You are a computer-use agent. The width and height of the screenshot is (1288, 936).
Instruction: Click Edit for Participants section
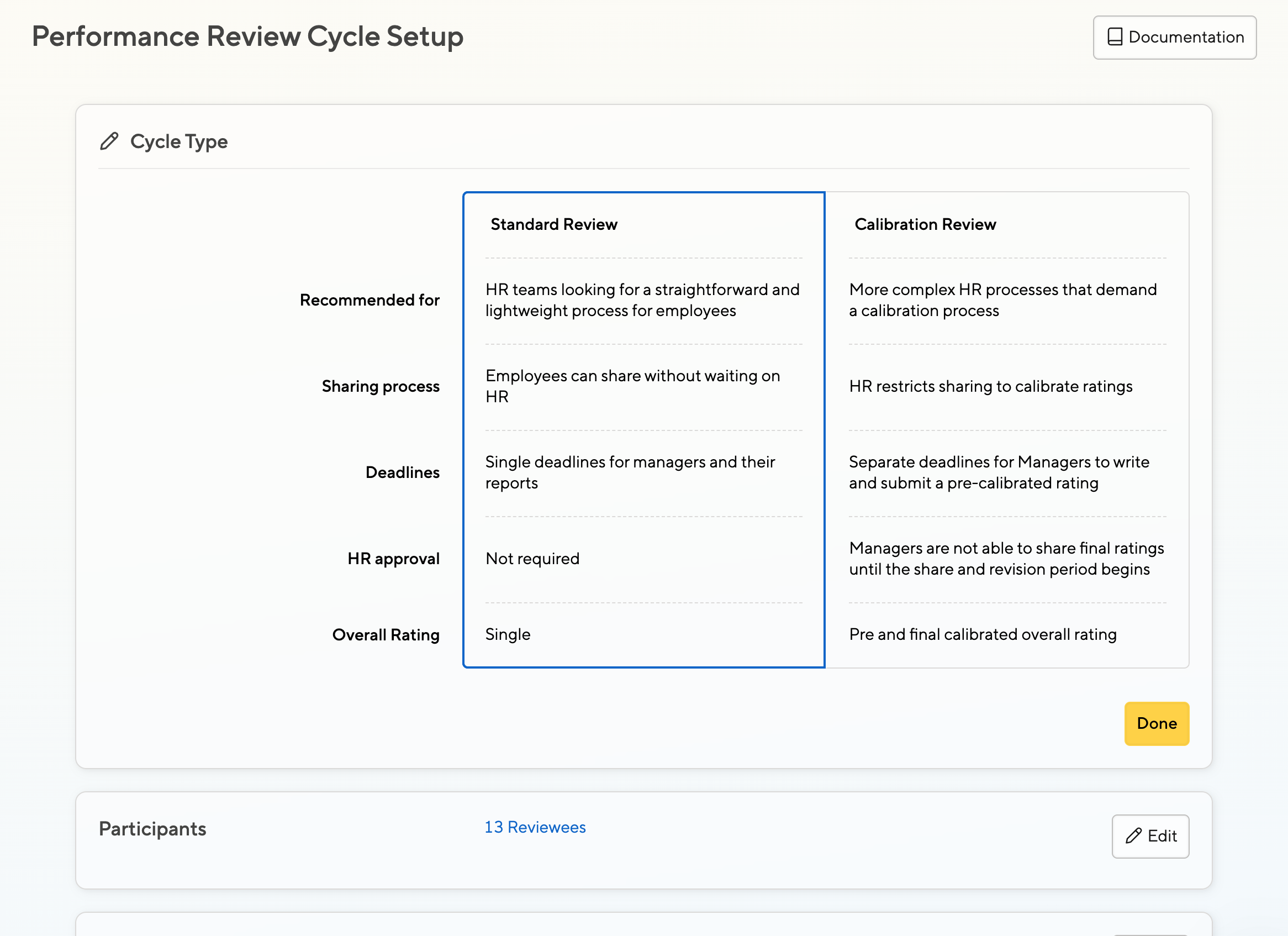[1150, 835]
